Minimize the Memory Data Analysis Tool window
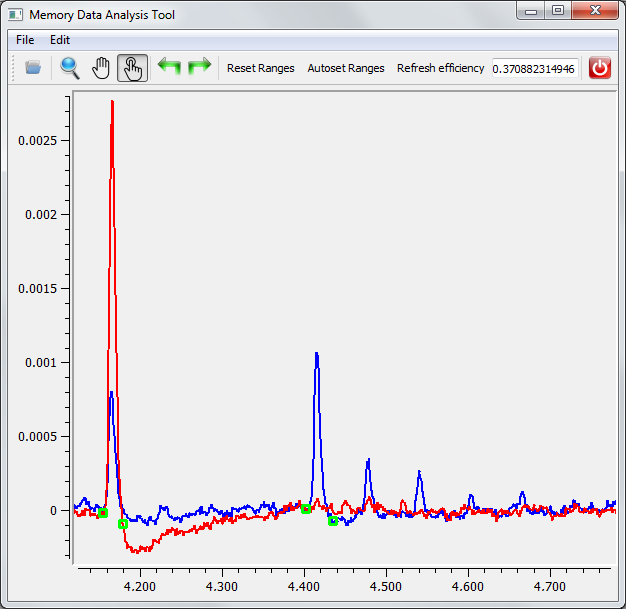This screenshot has width=626, height=609. click(x=531, y=11)
